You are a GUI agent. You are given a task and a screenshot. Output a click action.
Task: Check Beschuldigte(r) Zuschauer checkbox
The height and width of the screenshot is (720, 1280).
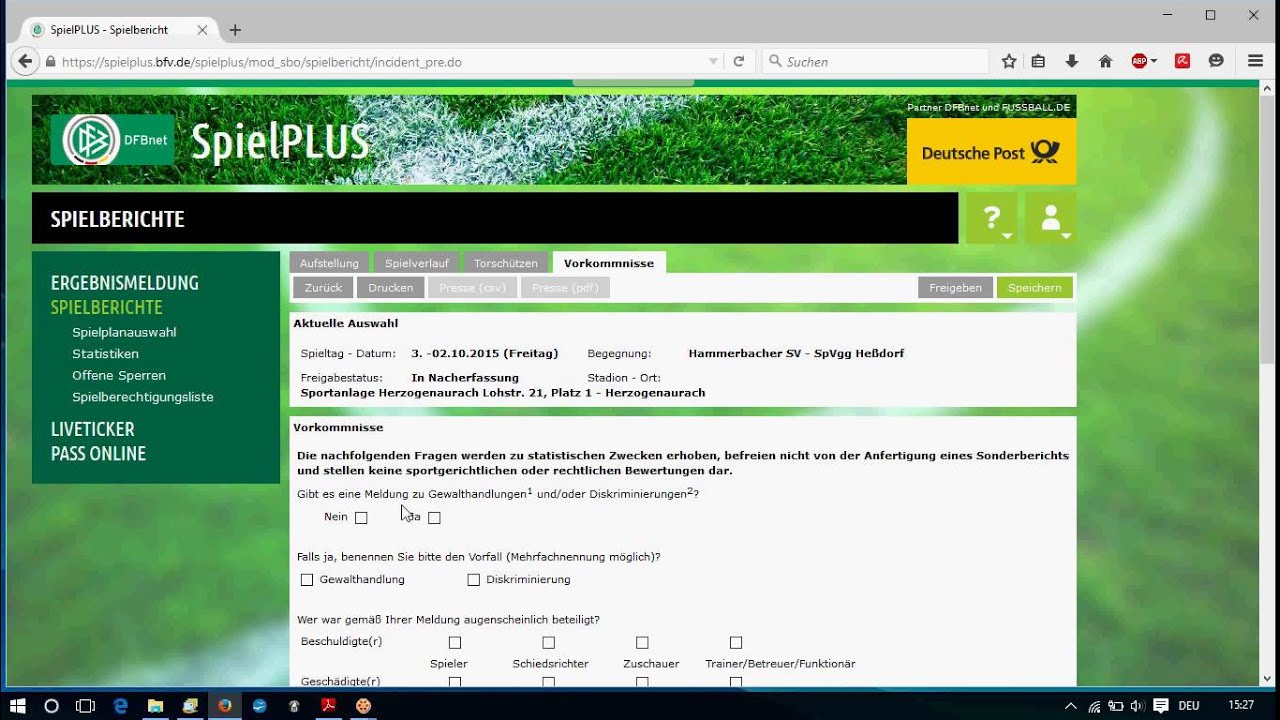pos(642,642)
